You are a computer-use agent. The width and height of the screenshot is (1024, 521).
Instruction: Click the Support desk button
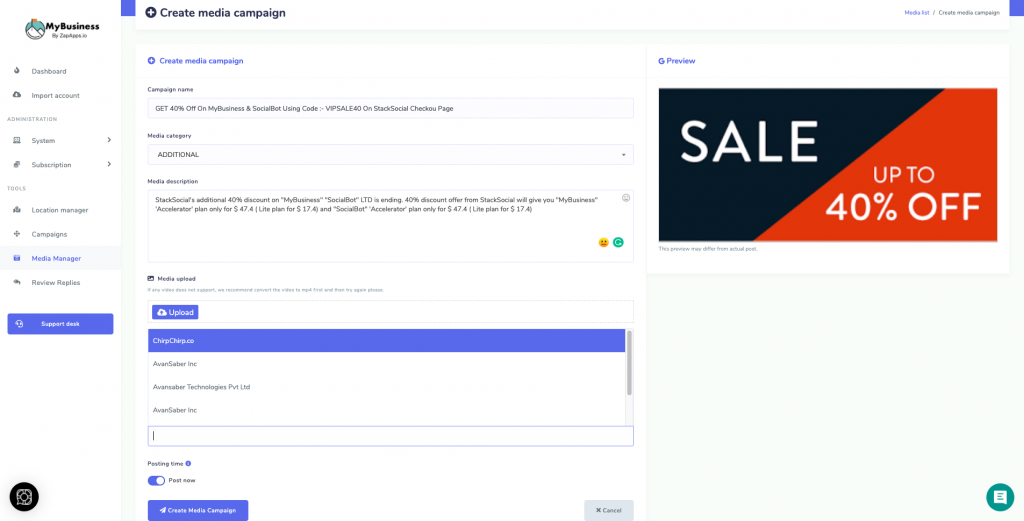point(60,324)
